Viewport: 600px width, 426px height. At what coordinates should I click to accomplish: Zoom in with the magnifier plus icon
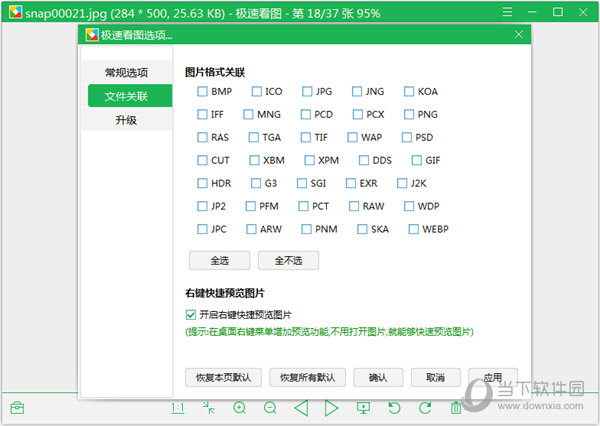pos(240,408)
